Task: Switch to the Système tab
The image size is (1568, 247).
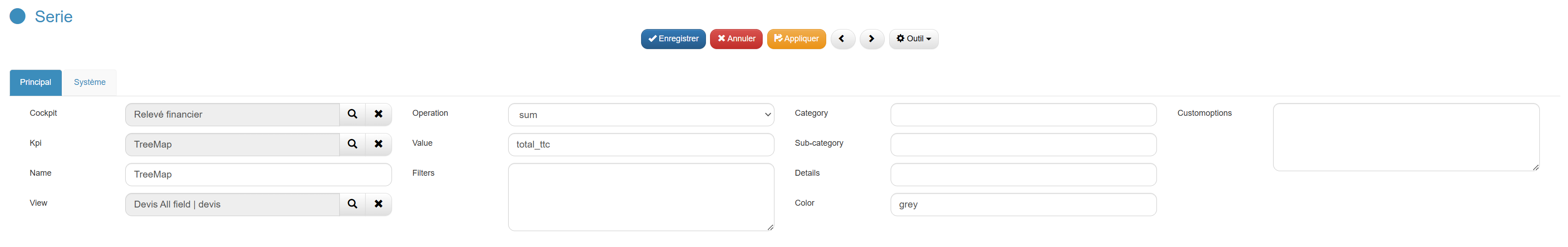Action: (x=89, y=82)
